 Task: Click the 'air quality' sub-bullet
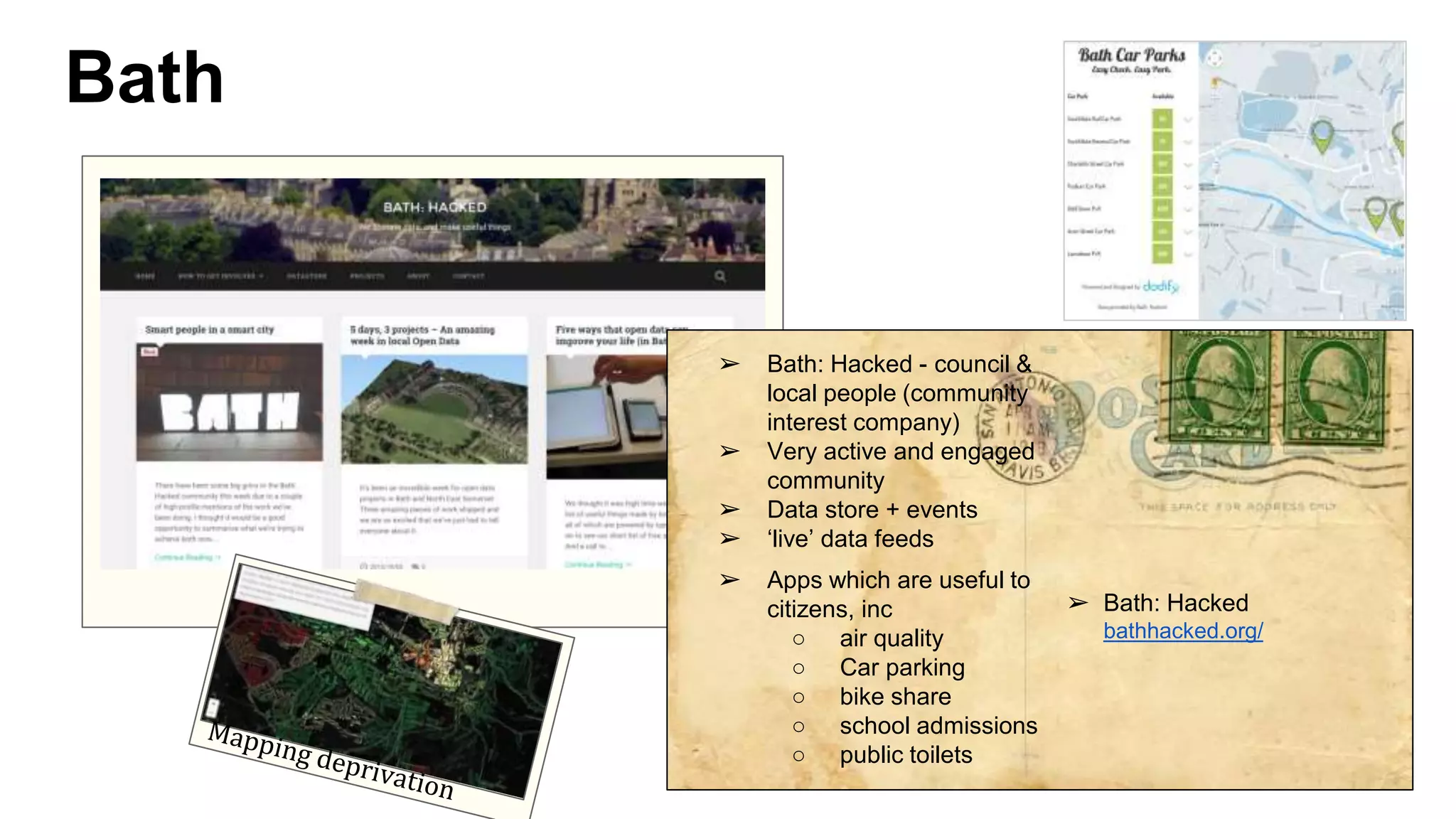point(891,638)
